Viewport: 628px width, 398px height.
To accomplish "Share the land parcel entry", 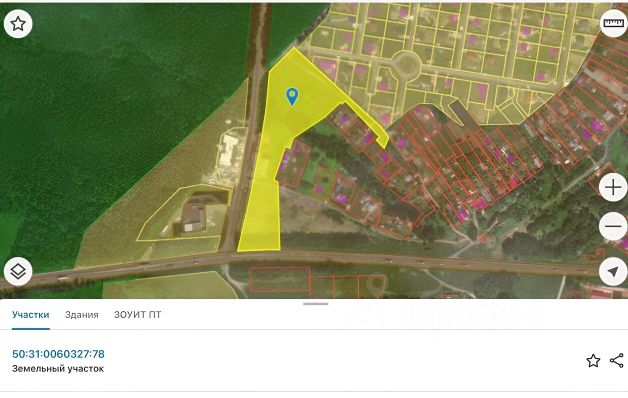I will click(x=617, y=361).
